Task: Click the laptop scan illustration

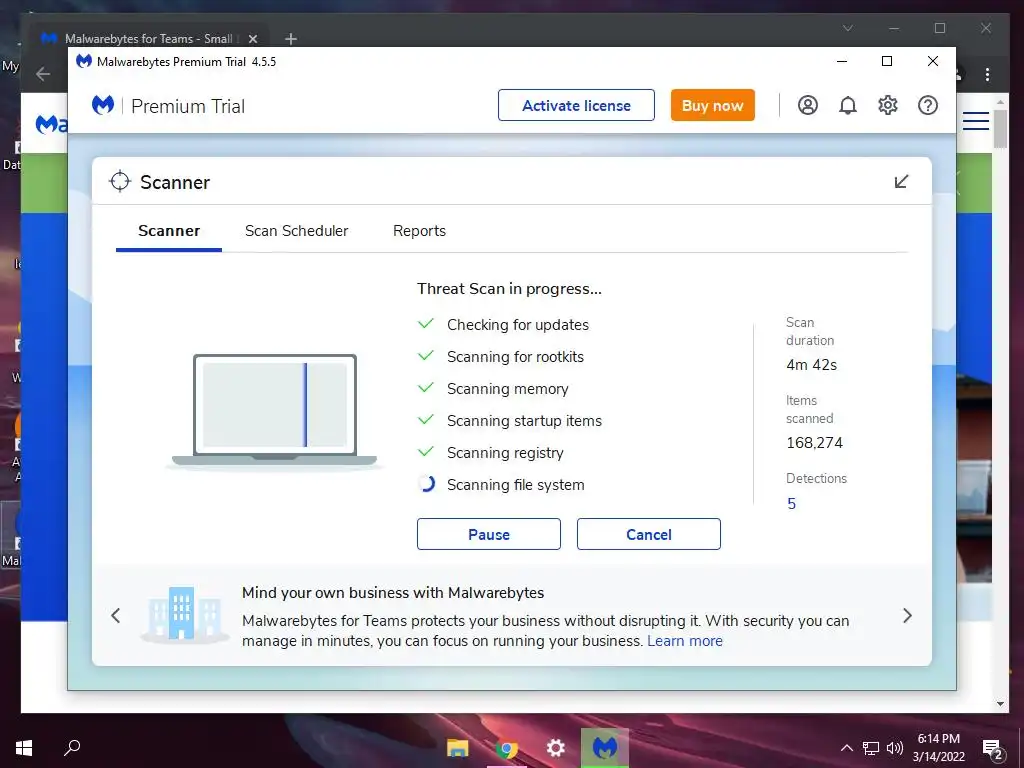Action: pyautogui.click(x=274, y=411)
